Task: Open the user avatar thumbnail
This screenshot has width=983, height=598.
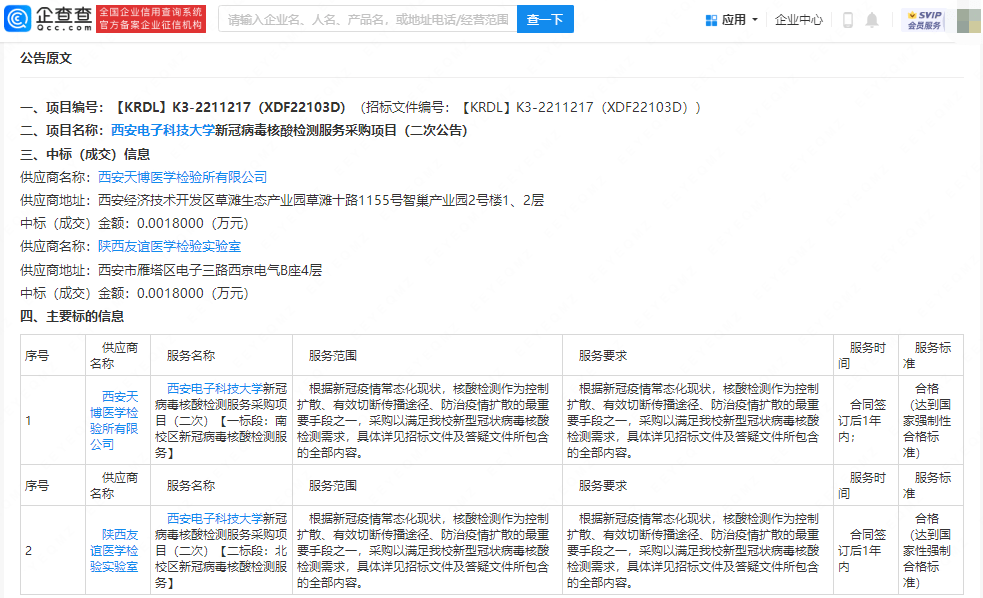Action: point(969,20)
